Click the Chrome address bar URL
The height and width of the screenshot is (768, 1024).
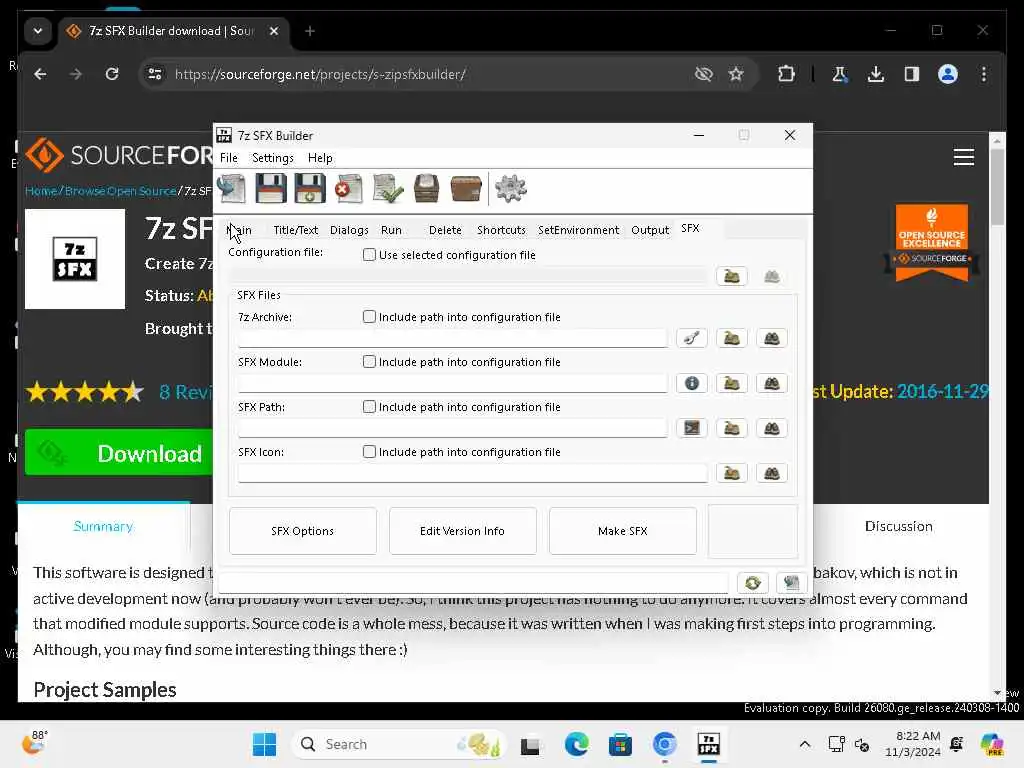(x=320, y=74)
